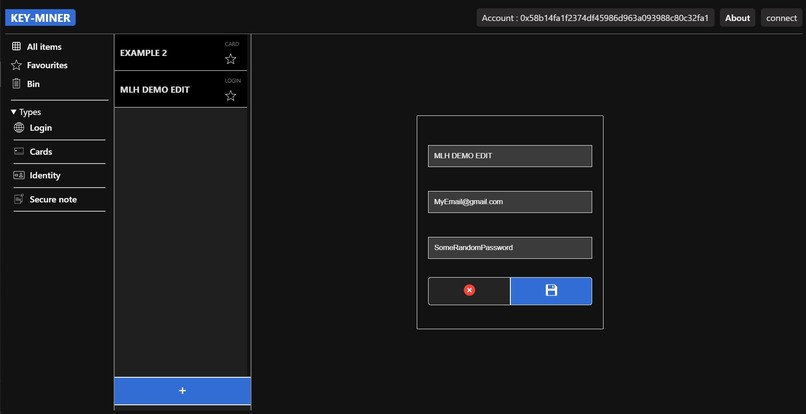Filter by Secure note type
Viewport: 806px width, 414px height.
click(x=53, y=200)
